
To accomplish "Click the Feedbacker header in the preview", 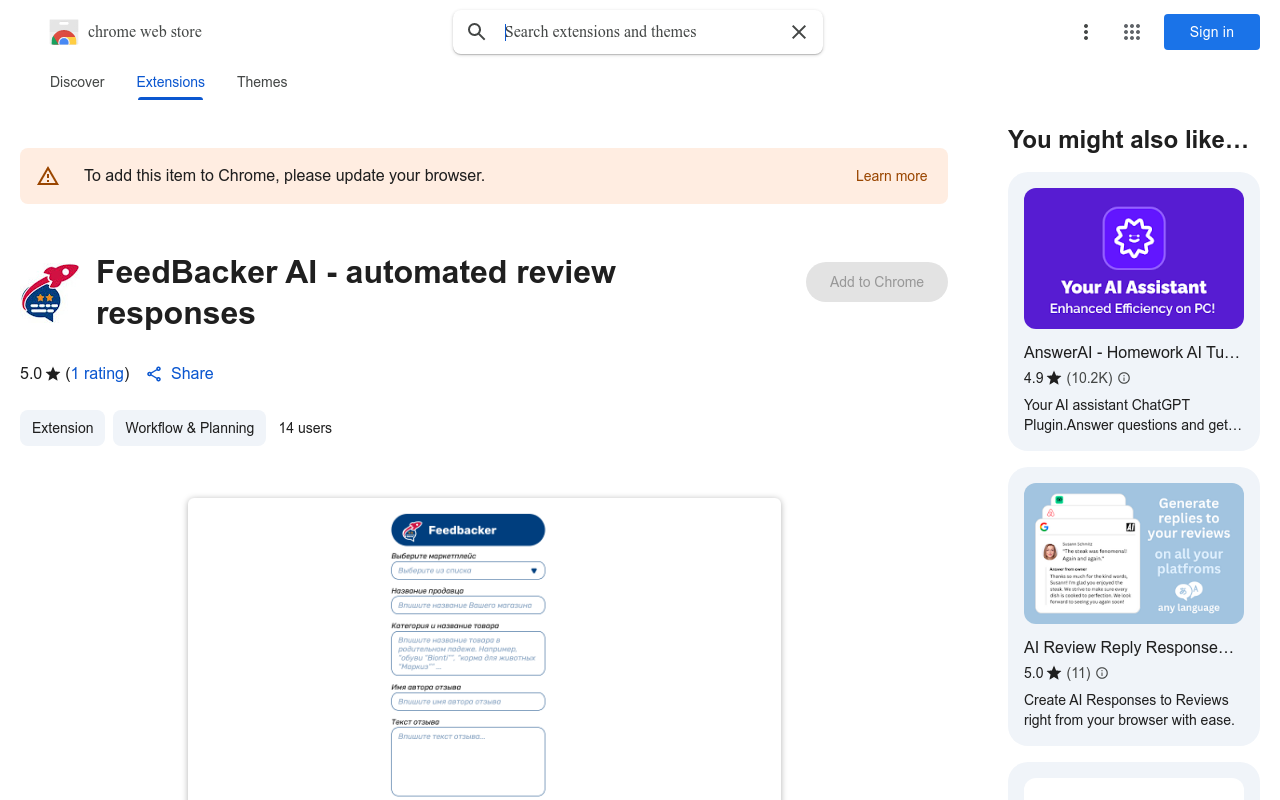I will coord(468,530).
